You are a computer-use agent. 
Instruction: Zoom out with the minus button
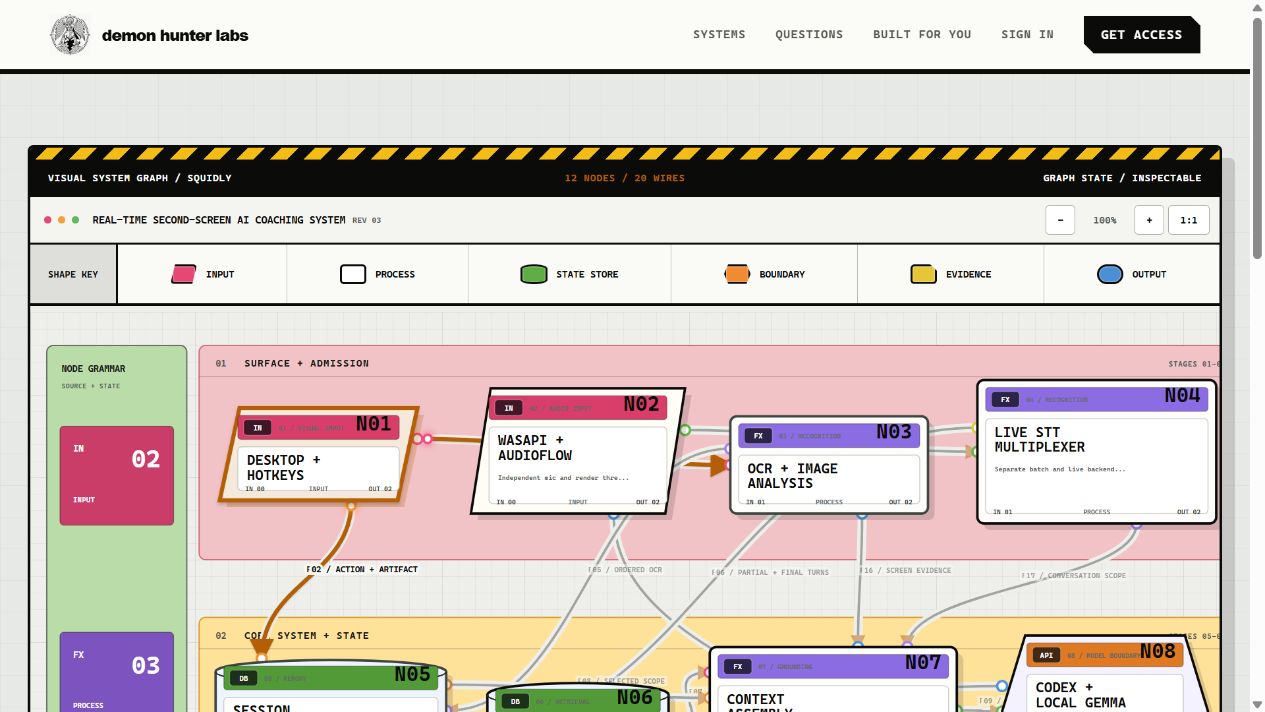pos(1060,220)
